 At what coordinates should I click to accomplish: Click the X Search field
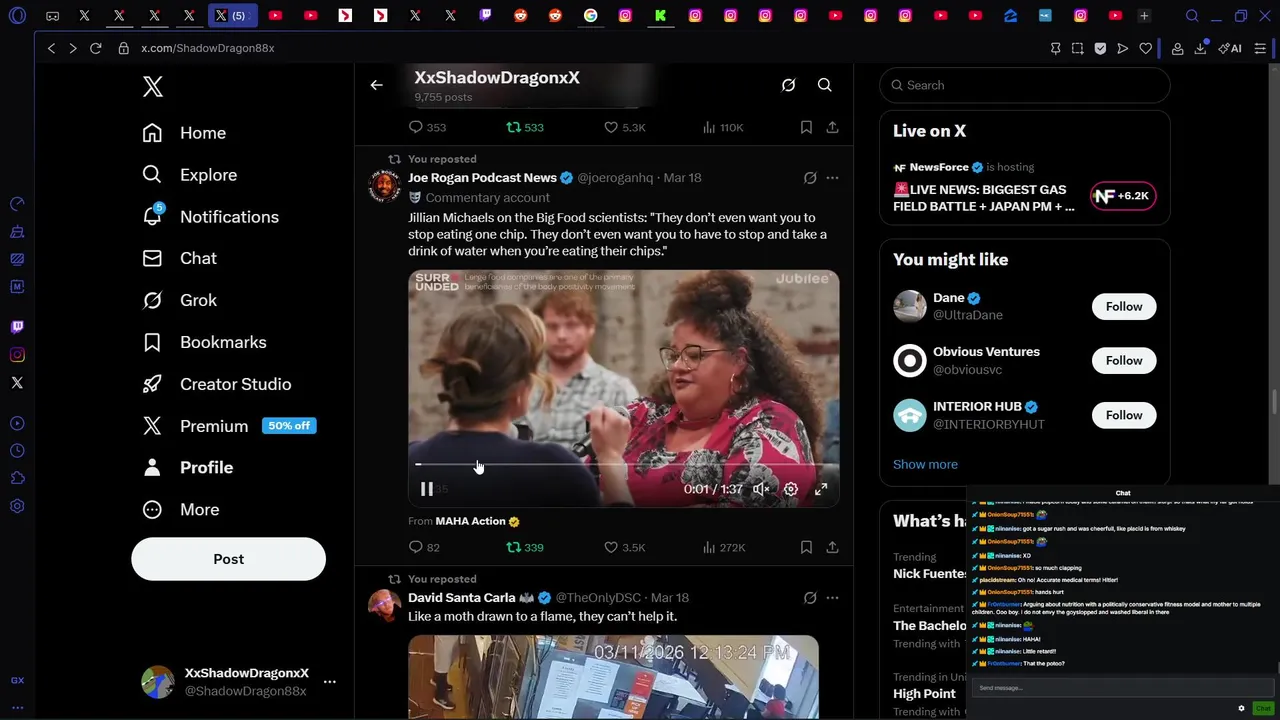[1025, 85]
